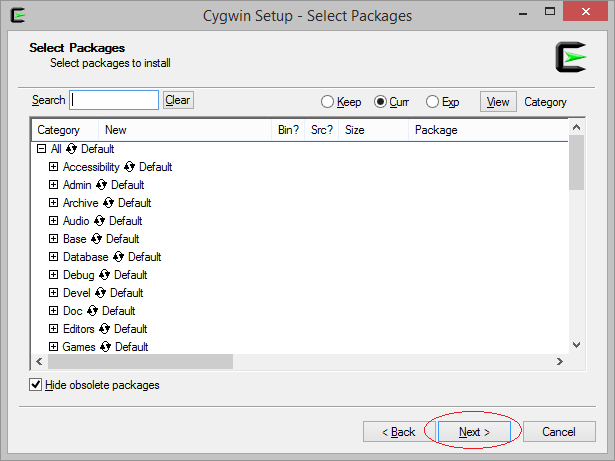
Task: Click the New column header
Action: (x=185, y=130)
